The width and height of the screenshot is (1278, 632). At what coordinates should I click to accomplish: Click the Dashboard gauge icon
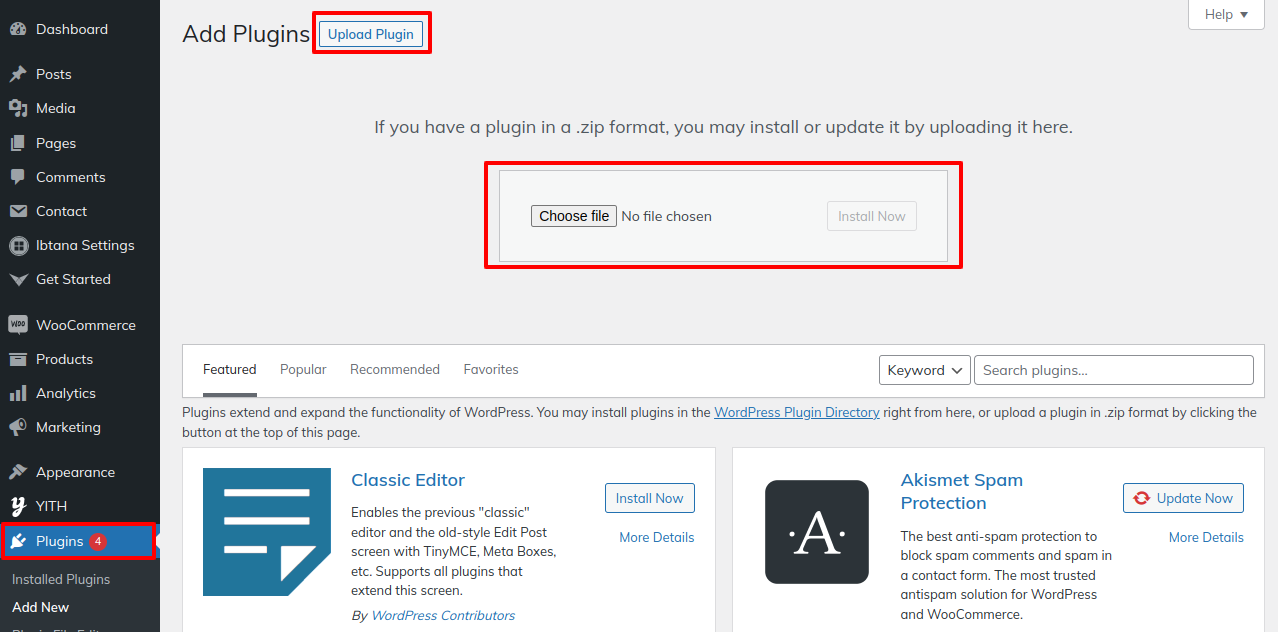[x=18, y=29]
